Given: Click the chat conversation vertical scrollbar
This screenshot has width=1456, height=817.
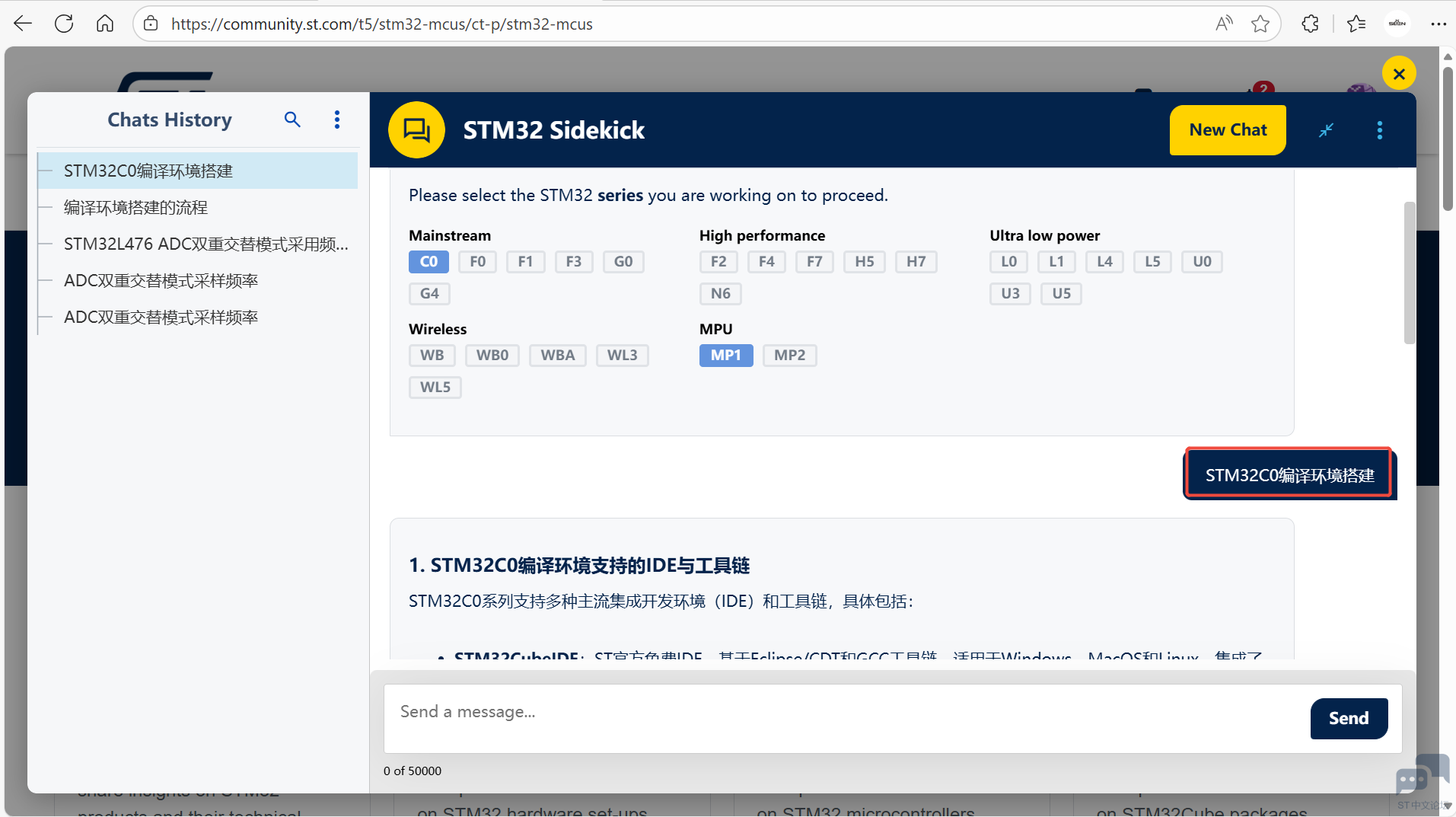Looking at the screenshot, I should click(x=1409, y=273).
